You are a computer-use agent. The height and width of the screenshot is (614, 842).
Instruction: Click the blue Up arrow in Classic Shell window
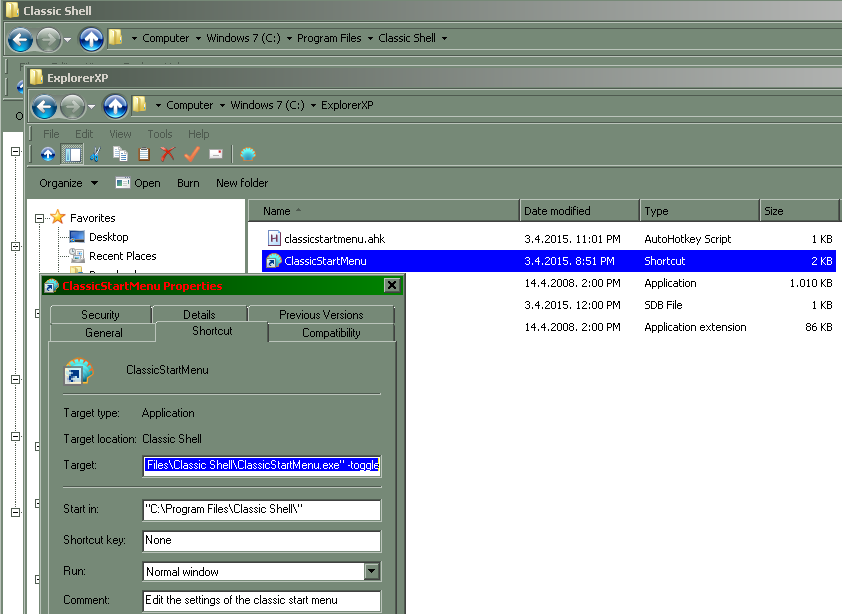point(91,39)
